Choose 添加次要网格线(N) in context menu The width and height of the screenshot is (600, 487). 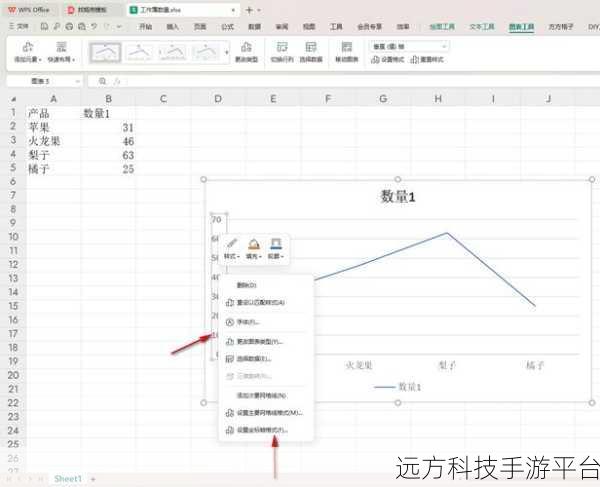coord(267,395)
